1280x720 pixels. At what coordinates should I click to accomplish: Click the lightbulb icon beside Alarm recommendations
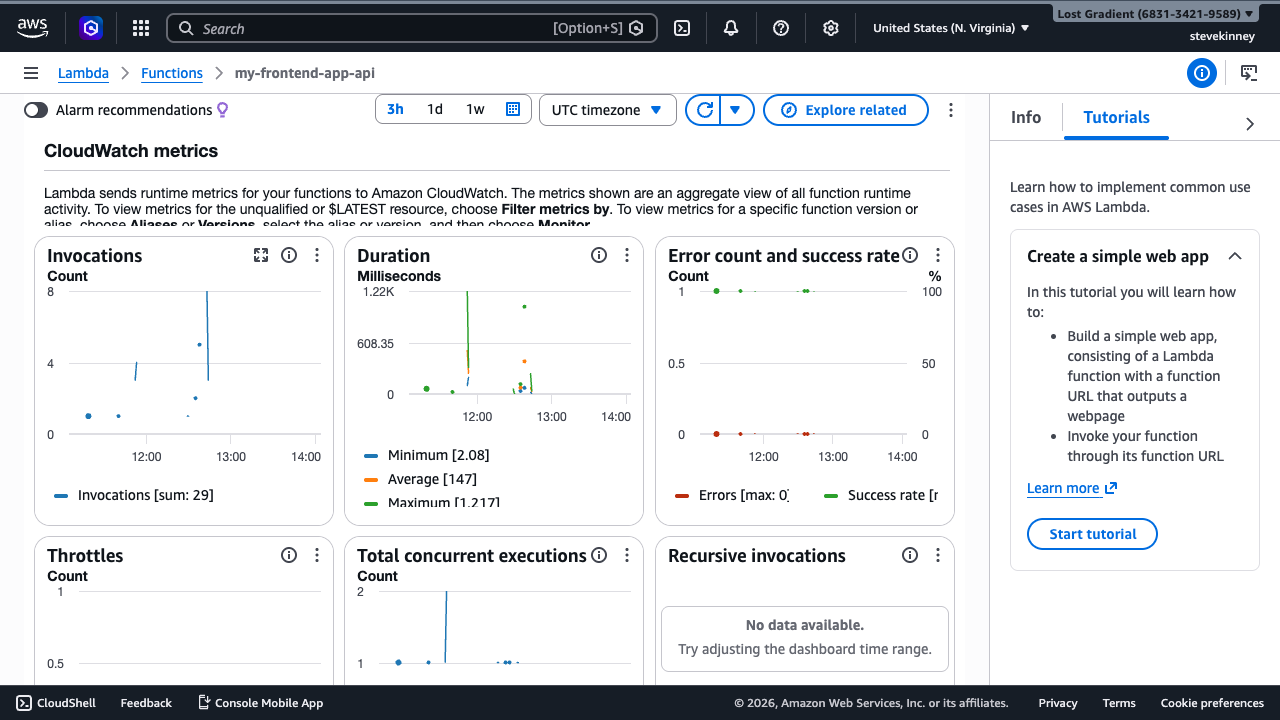click(x=223, y=110)
